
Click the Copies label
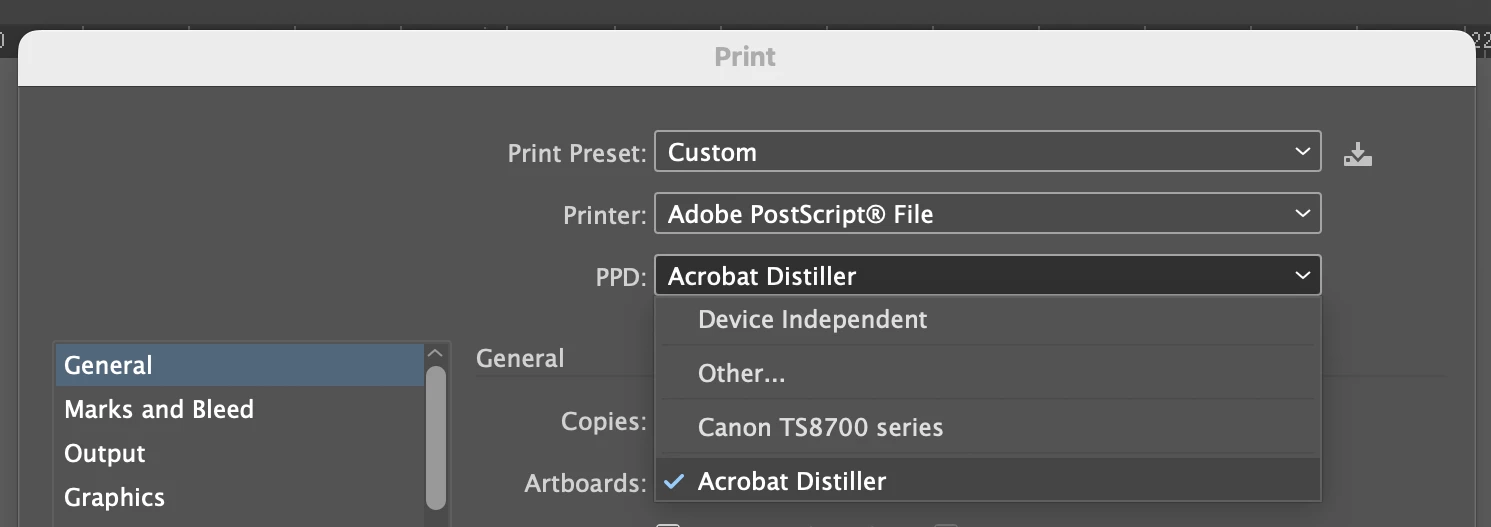pyautogui.click(x=604, y=421)
